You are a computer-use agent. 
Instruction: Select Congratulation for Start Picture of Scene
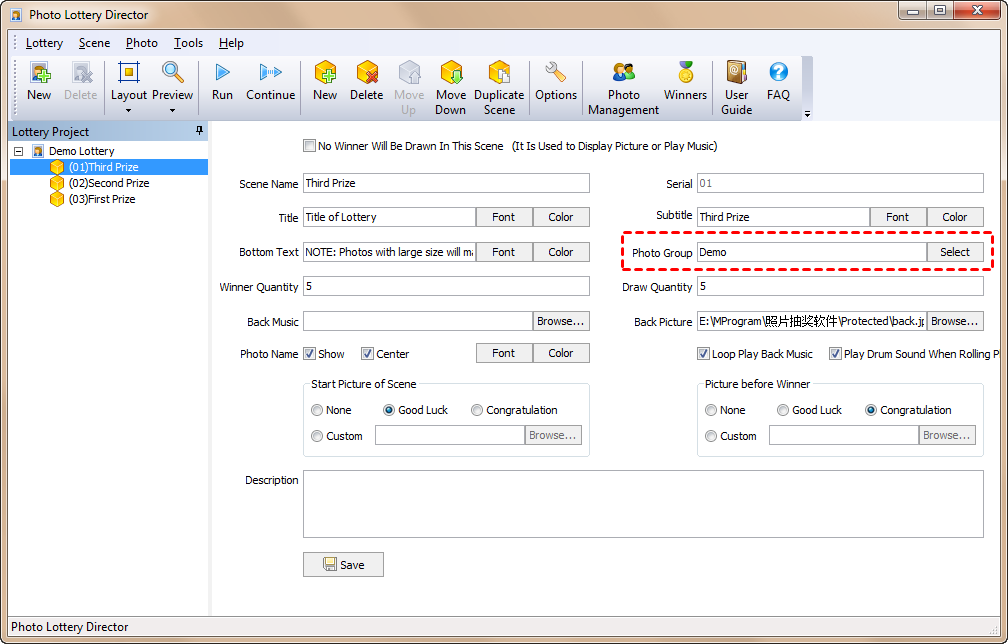pyautogui.click(x=477, y=410)
